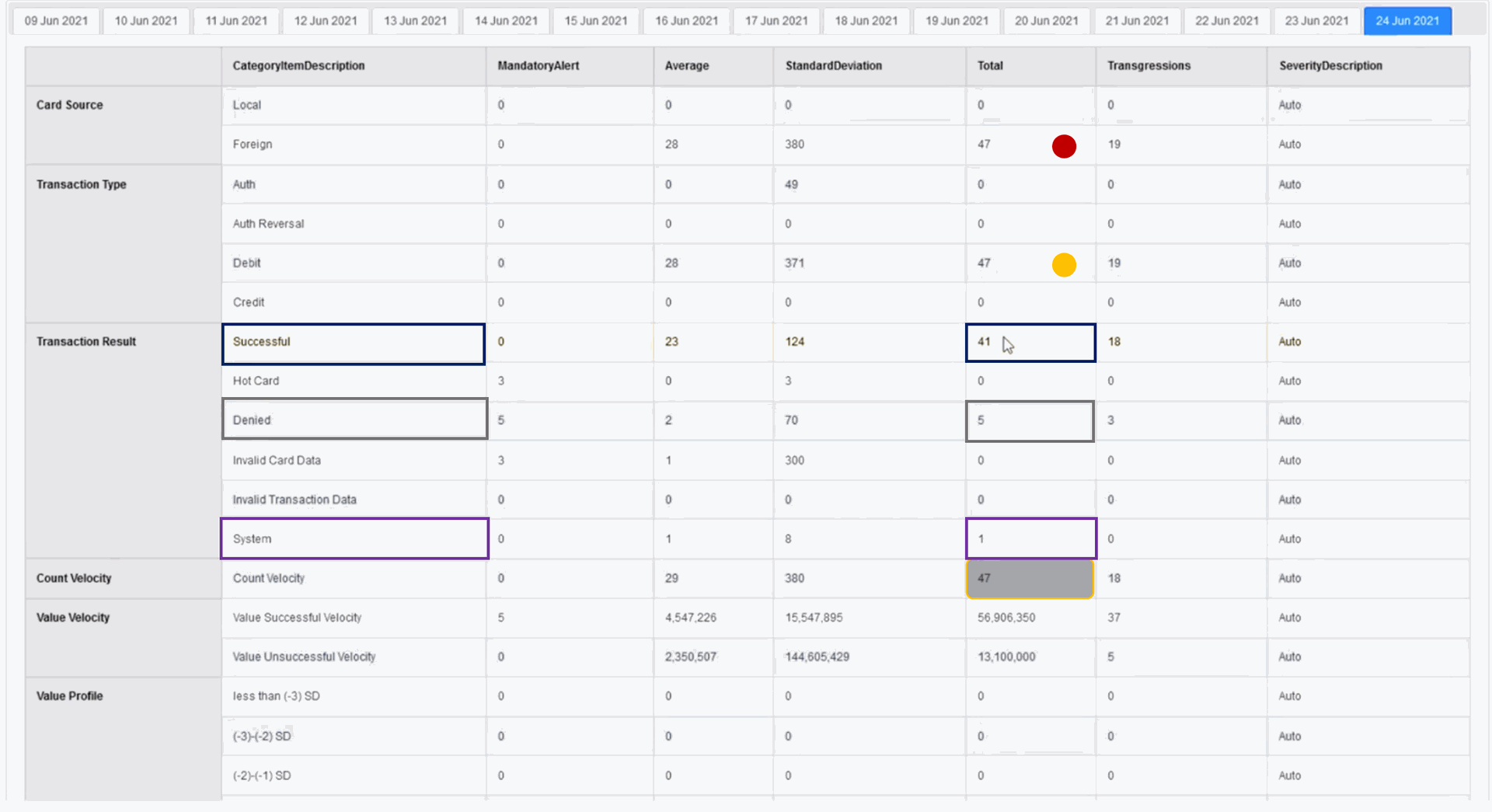The height and width of the screenshot is (812, 1492).
Task: Click the Denied total cell showing 5
Action: (x=1030, y=421)
